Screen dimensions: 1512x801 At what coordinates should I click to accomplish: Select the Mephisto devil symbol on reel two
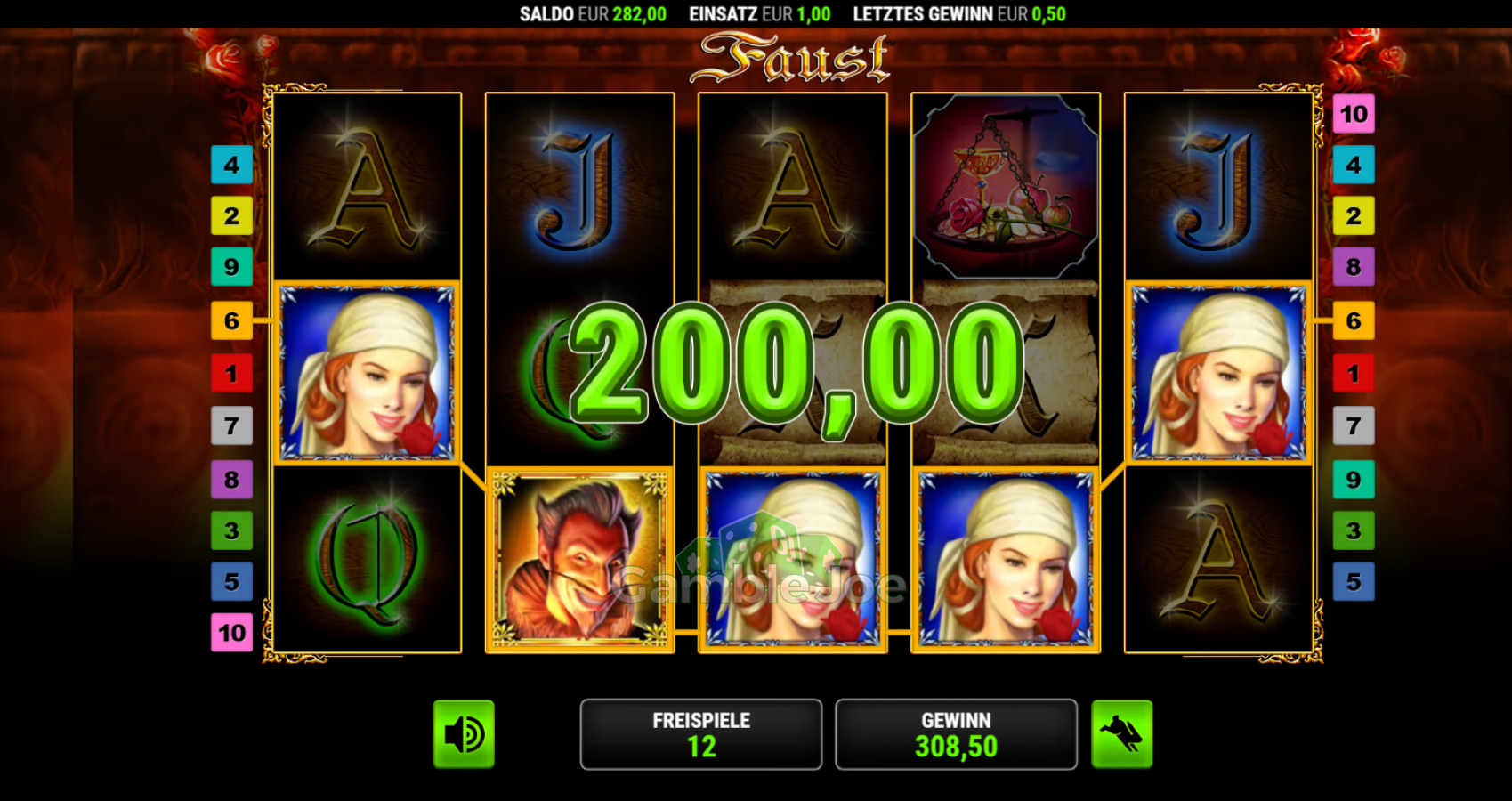[579, 560]
